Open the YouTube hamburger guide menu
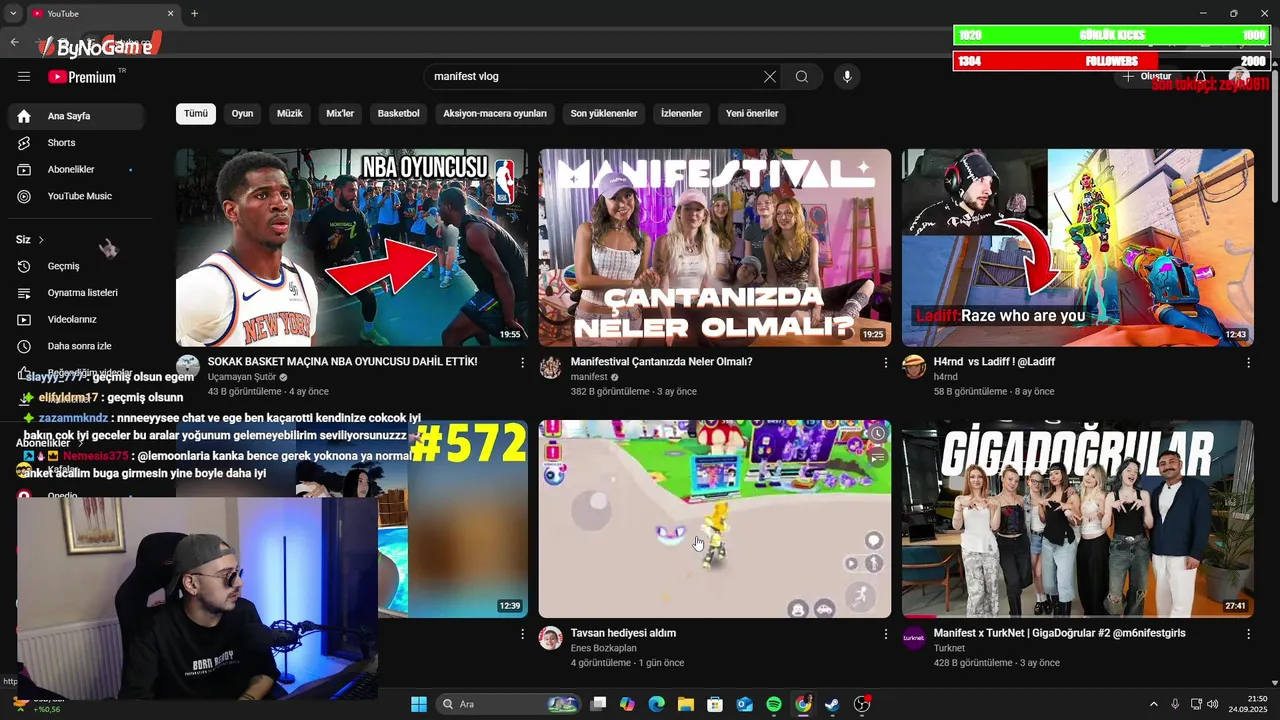Image resolution: width=1280 pixels, height=720 pixels. (24, 76)
